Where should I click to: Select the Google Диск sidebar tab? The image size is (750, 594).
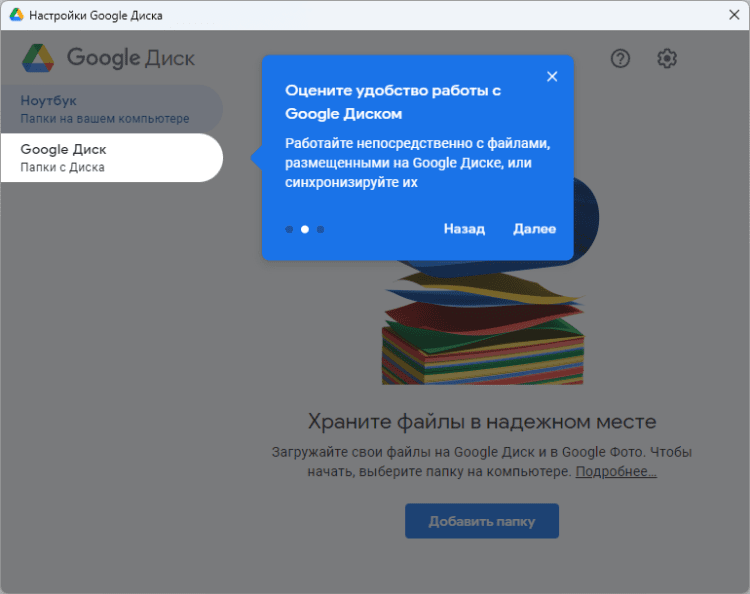pos(111,158)
